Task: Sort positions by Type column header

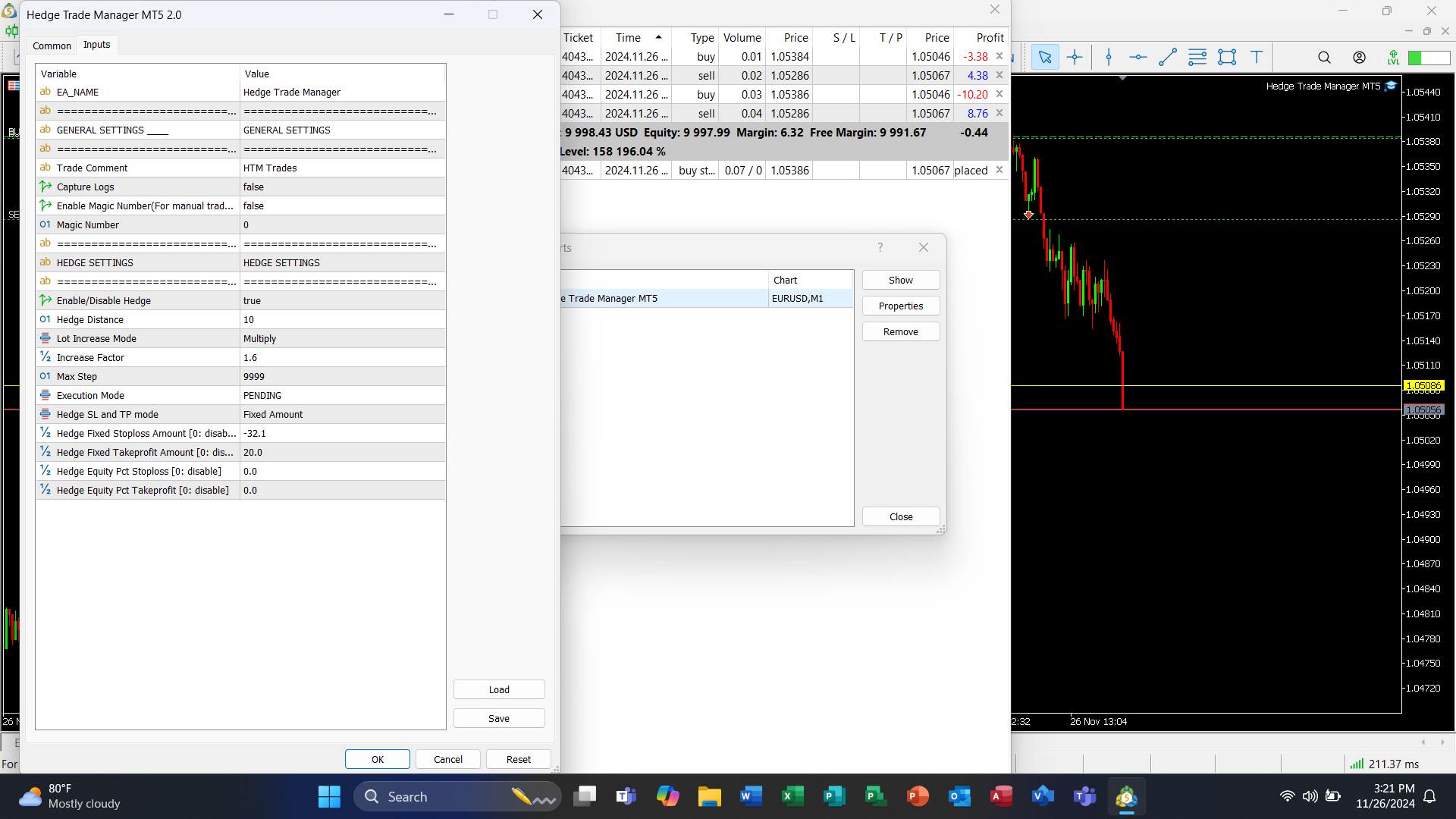Action: pos(695,37)
